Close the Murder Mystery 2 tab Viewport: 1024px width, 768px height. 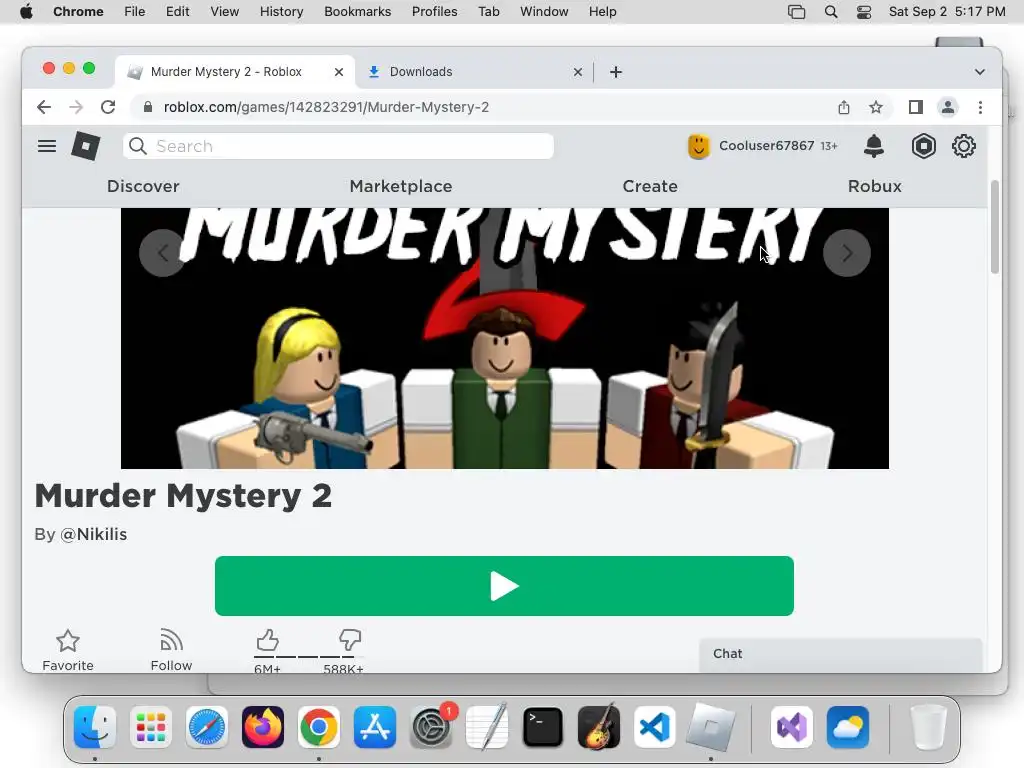[x=339, y=72]
